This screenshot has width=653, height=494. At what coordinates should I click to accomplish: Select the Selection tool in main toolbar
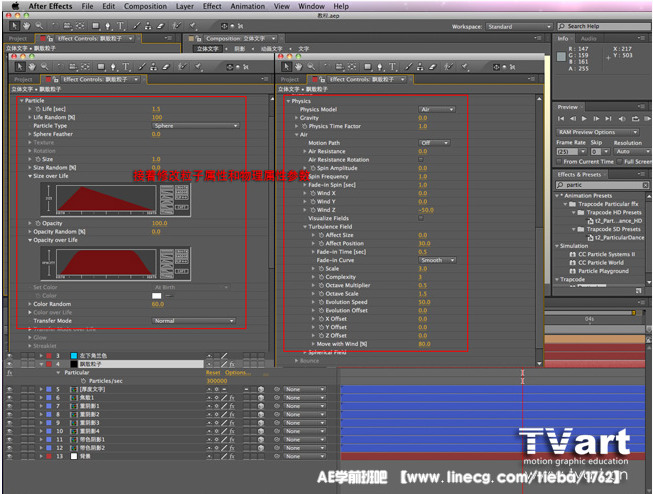tap(14, 26)
